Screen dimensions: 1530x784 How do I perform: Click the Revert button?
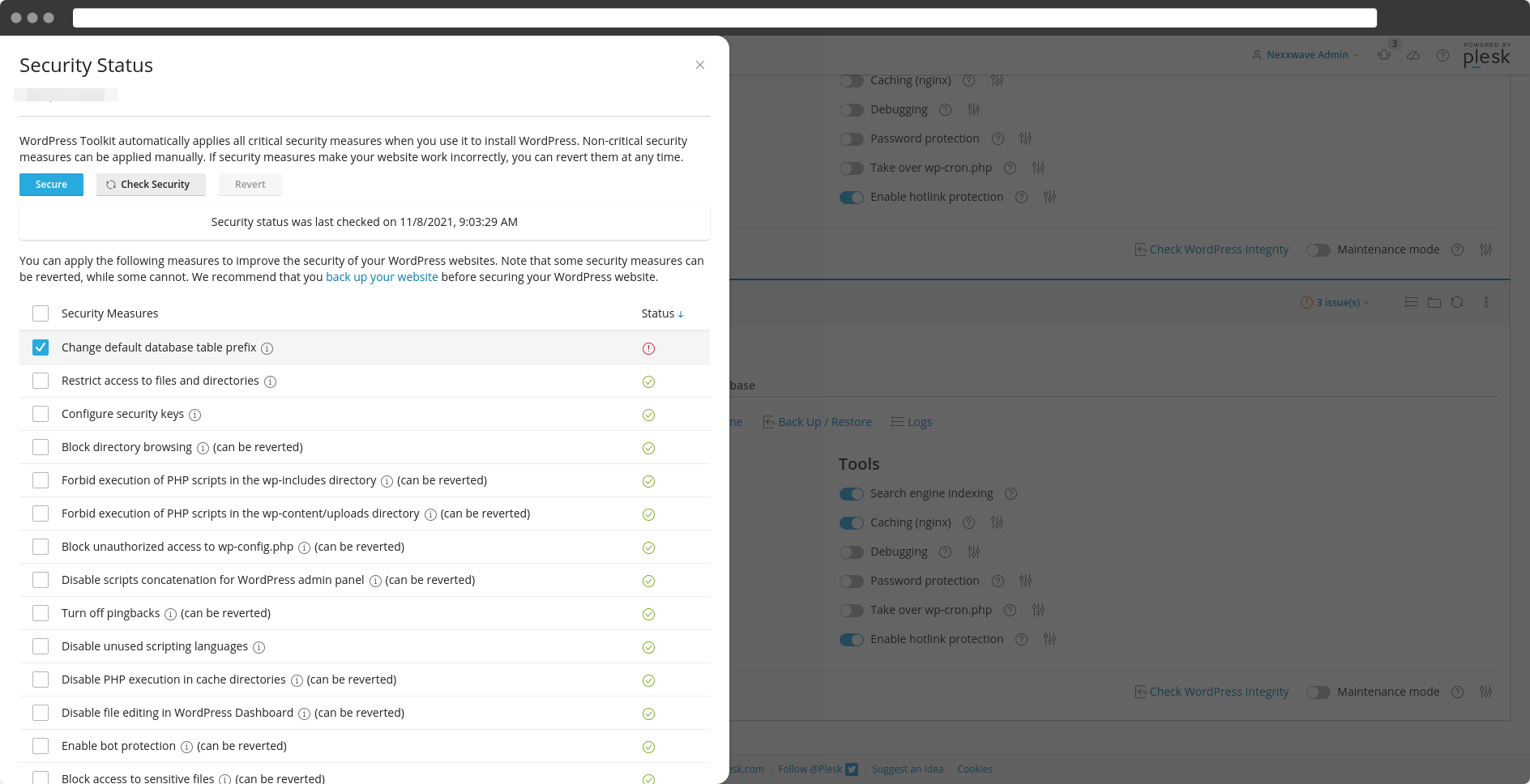250,185
